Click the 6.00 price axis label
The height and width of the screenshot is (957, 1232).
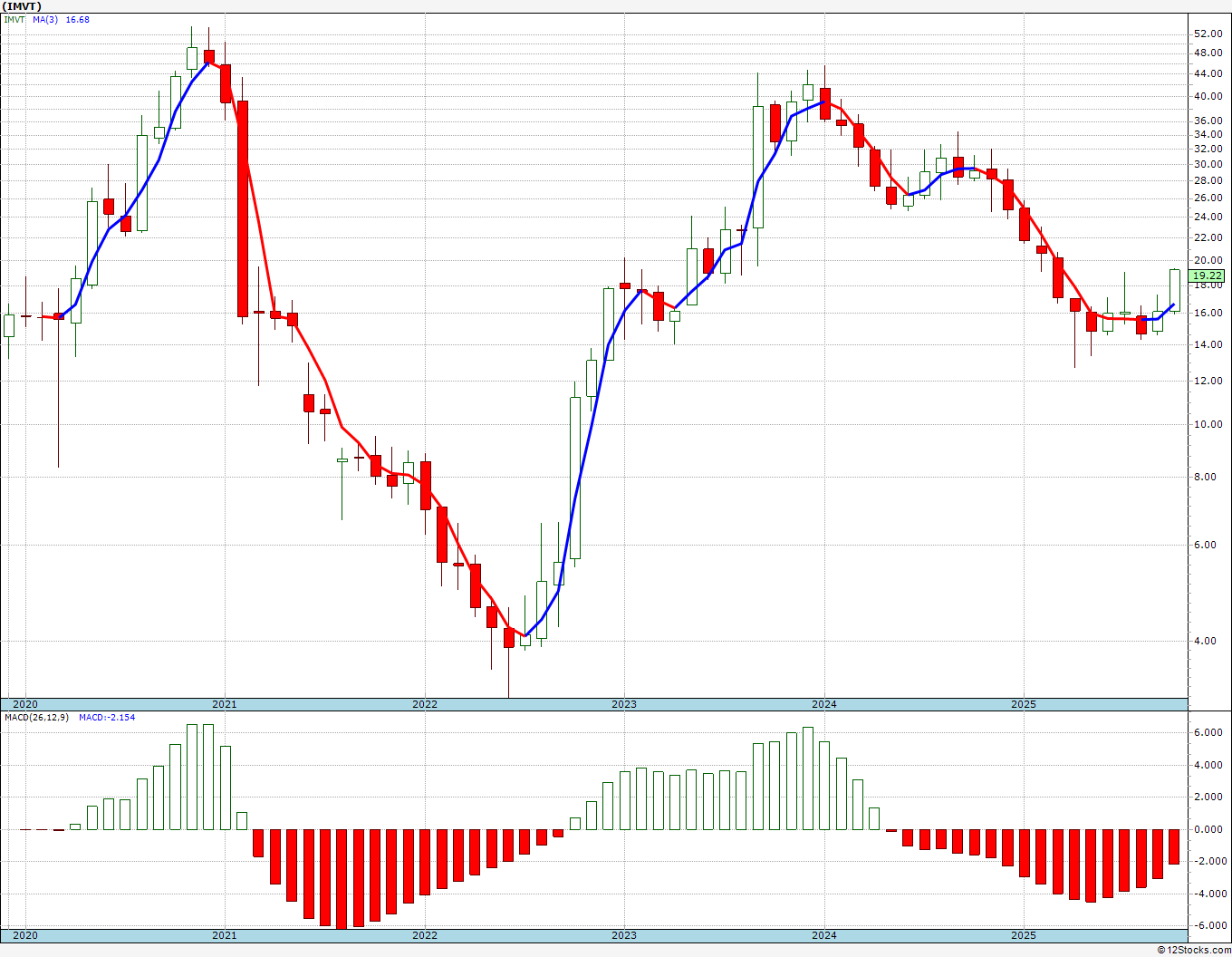(1206, 545)
